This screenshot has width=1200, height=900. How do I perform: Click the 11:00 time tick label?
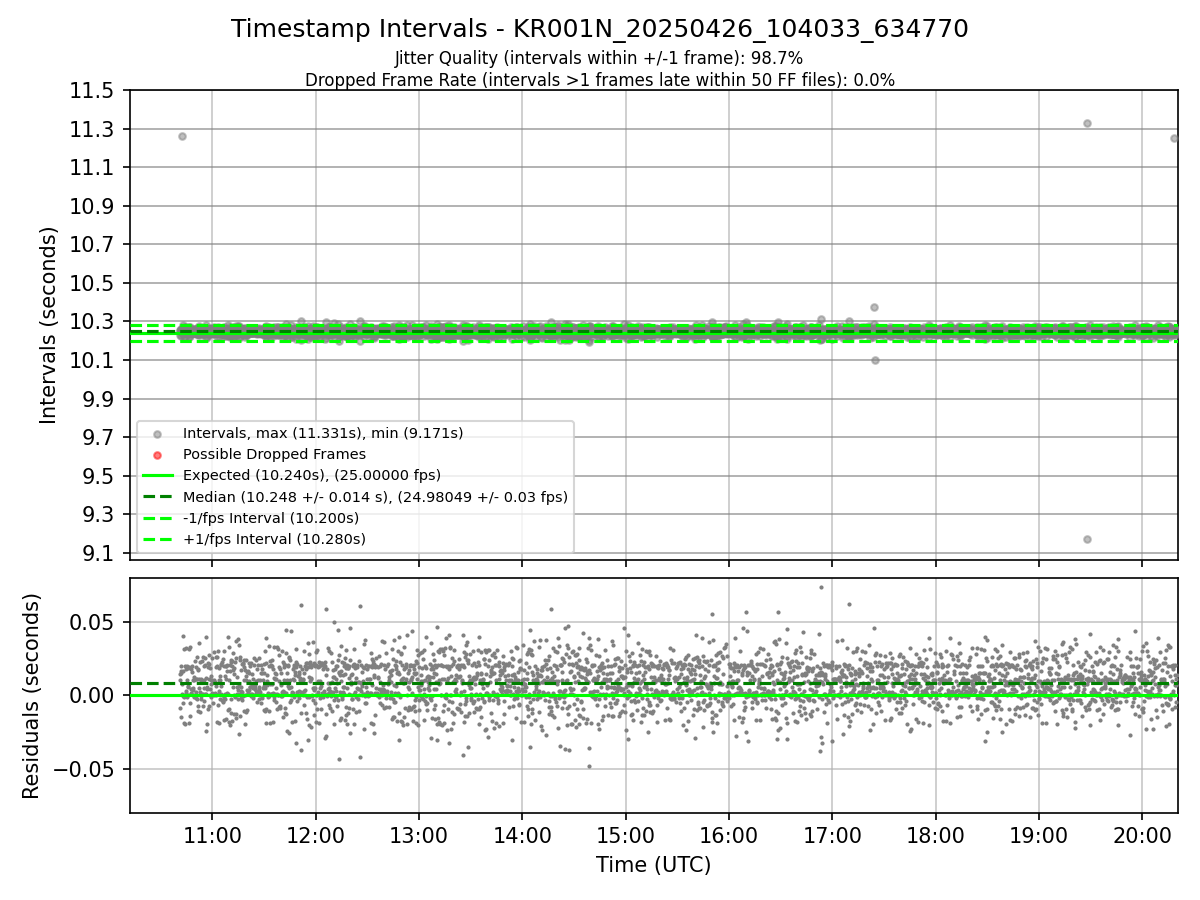(212, 836)
